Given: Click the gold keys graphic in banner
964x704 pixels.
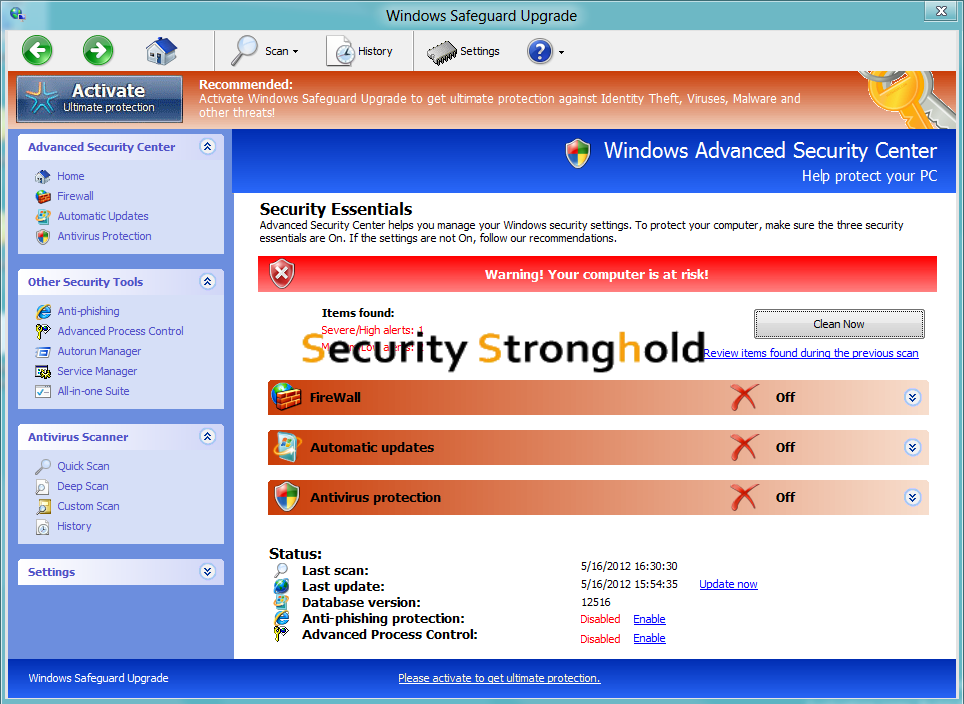Looking at the screenshot, I should click(x=906, y=100).
